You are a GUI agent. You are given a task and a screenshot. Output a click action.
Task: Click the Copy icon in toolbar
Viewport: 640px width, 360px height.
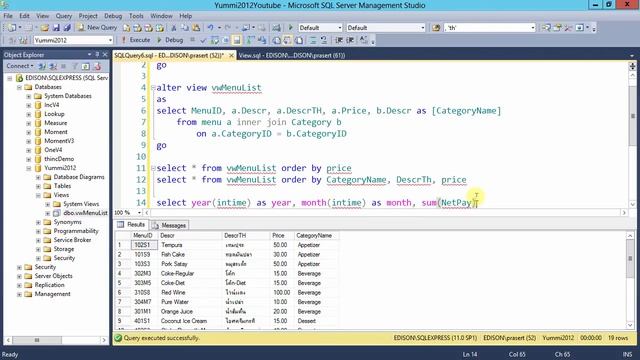pos(185,28)
